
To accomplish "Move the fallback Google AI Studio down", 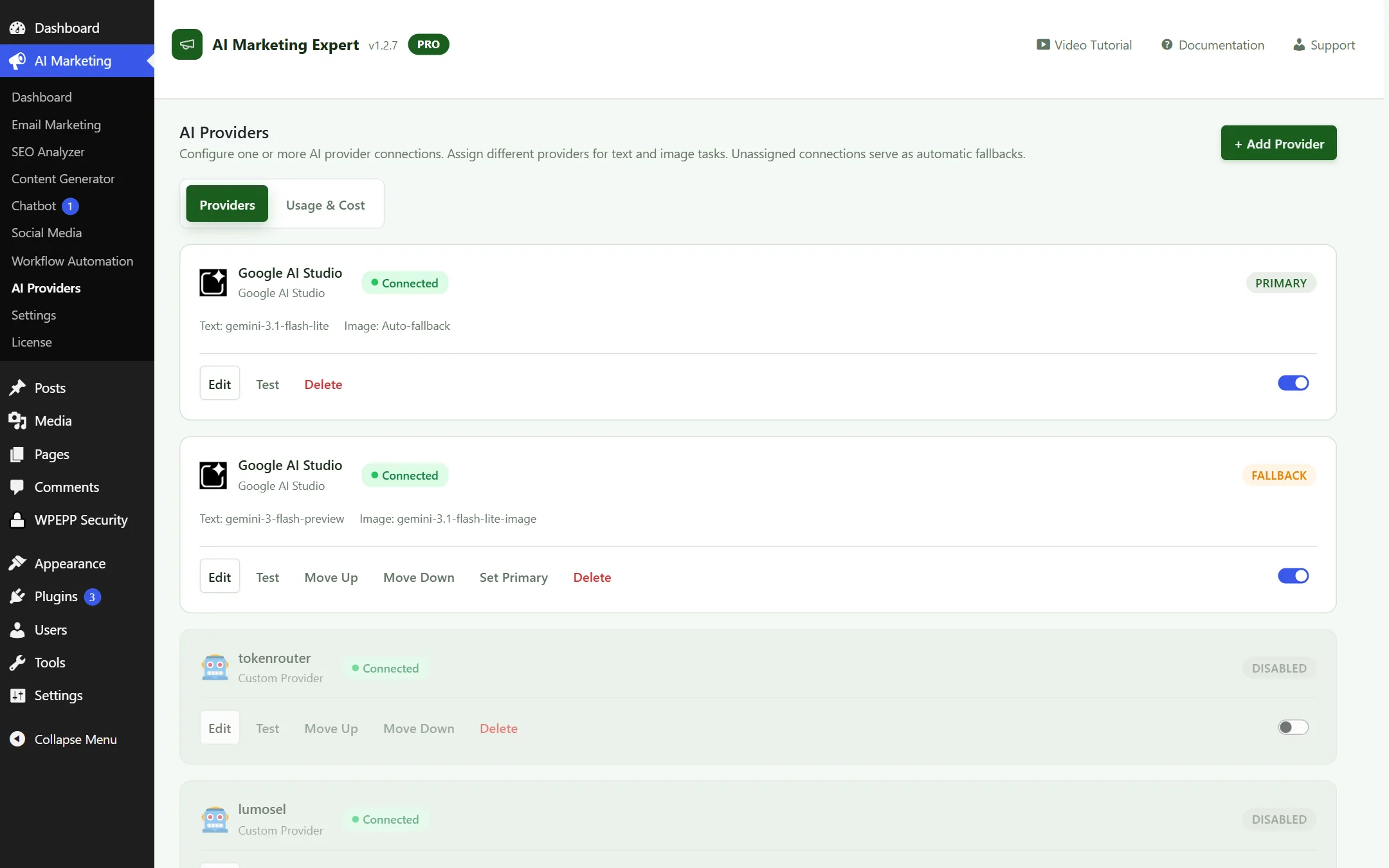I will point(419,577).
